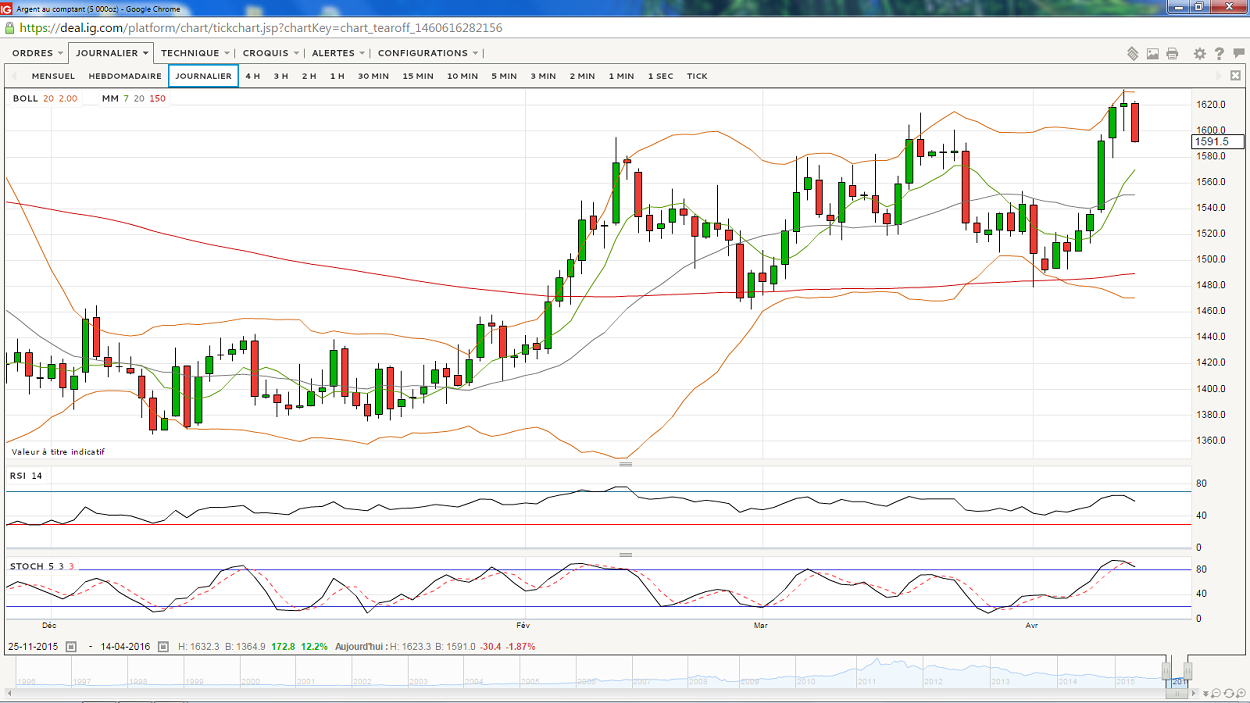Click the divider handle above RSI panel
This screenshot has width=1250, height=703.
click(x=626, y=464)
